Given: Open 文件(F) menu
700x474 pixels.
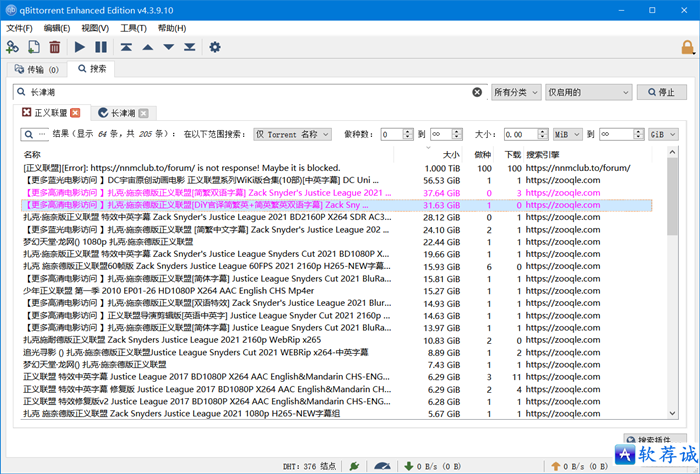Looking at the screenshot, I should (19, 28).
